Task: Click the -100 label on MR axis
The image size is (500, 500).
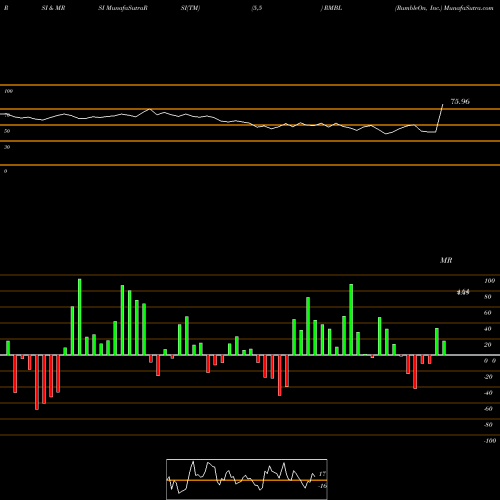Action: pyautogui.click(x=490, y=441)
